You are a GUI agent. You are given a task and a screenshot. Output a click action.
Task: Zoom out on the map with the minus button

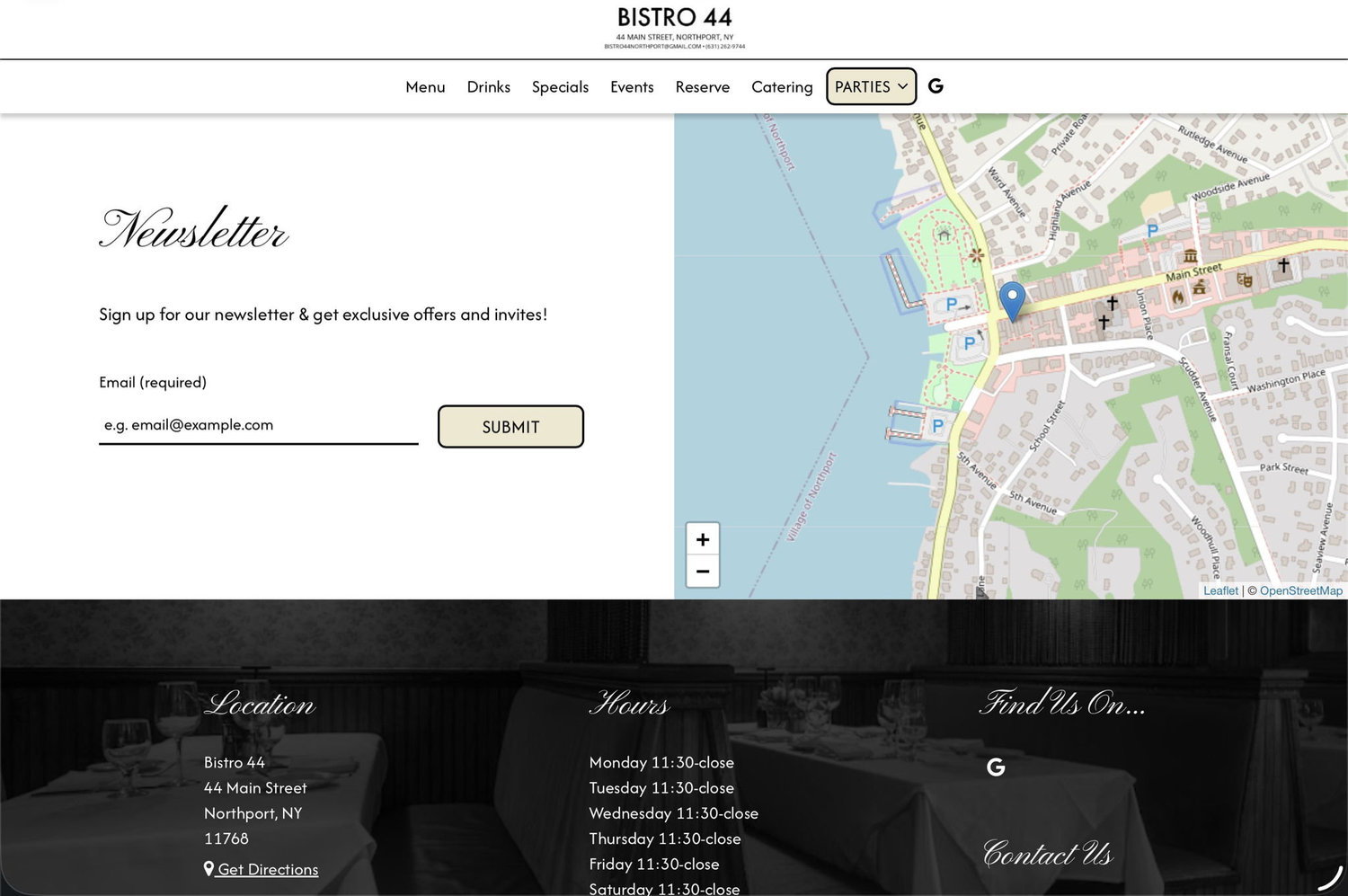[703, 572]
